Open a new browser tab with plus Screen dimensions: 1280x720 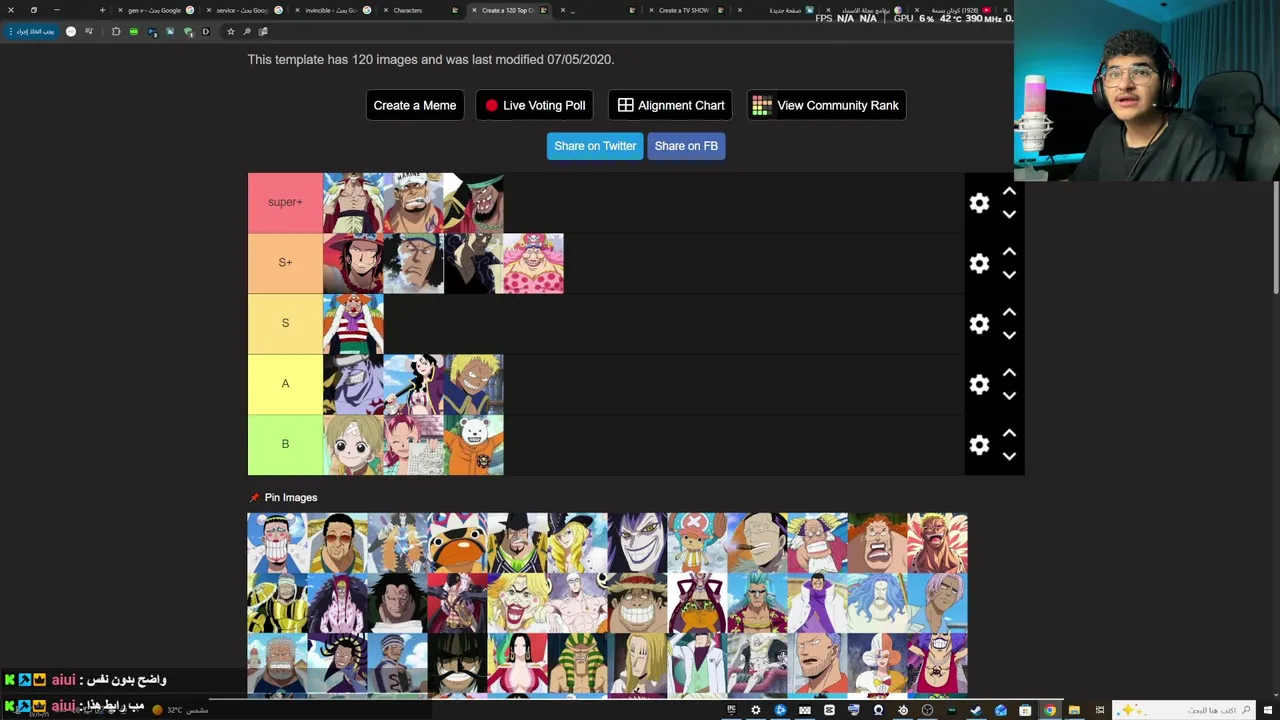click(x=102, y=10)
